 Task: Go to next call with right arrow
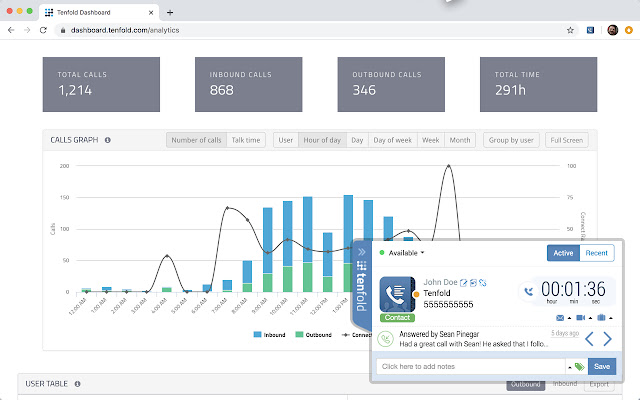pyautogui.click(x=608, y=339)
